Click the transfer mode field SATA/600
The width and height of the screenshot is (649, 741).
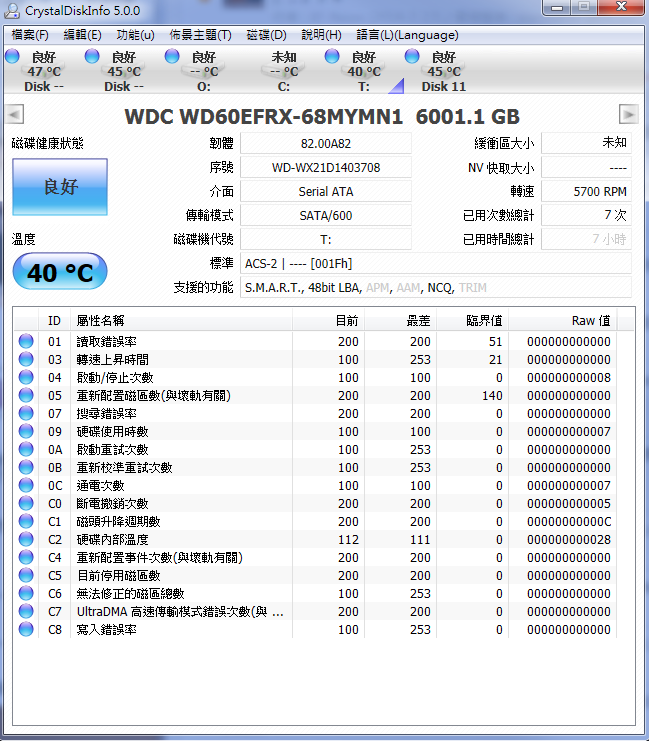(326, 215)
